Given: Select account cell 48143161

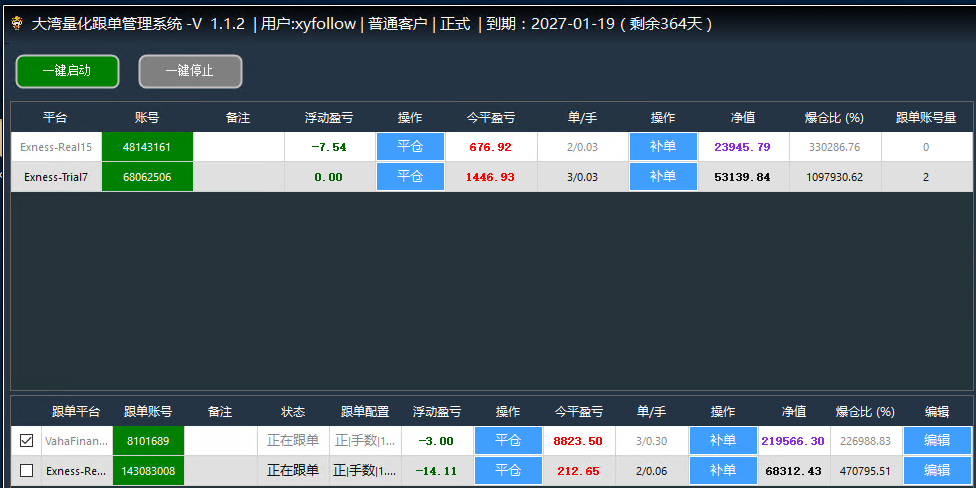Looking at the screenshot, I should (147, 147).
